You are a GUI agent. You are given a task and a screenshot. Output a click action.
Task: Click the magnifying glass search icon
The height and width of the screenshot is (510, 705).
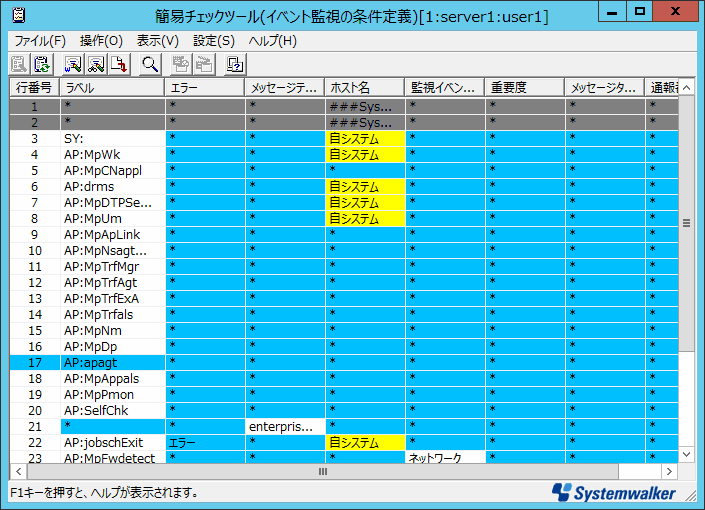tap(150, 65)
